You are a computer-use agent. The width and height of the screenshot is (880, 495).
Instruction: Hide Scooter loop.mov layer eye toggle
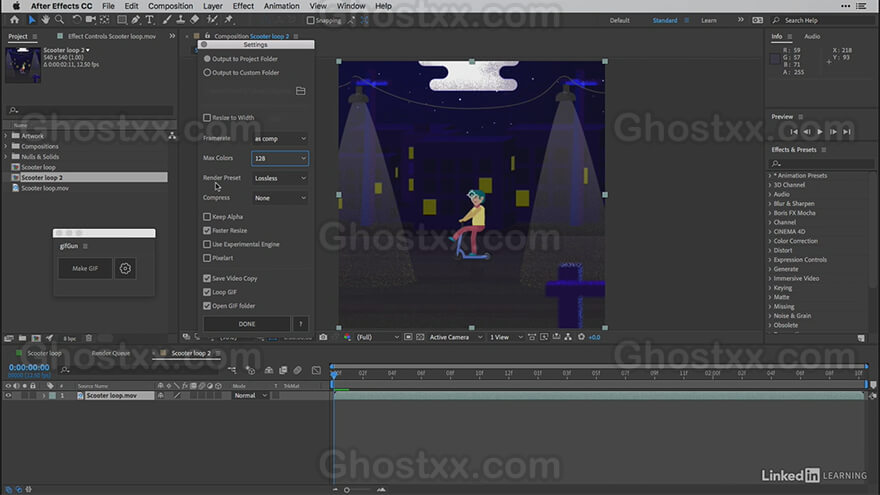click(x=8, y=396)
